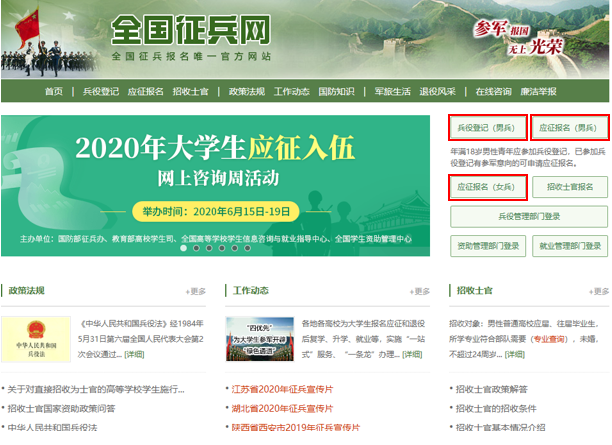Open 兵役管理部门登录

[528, 216]
